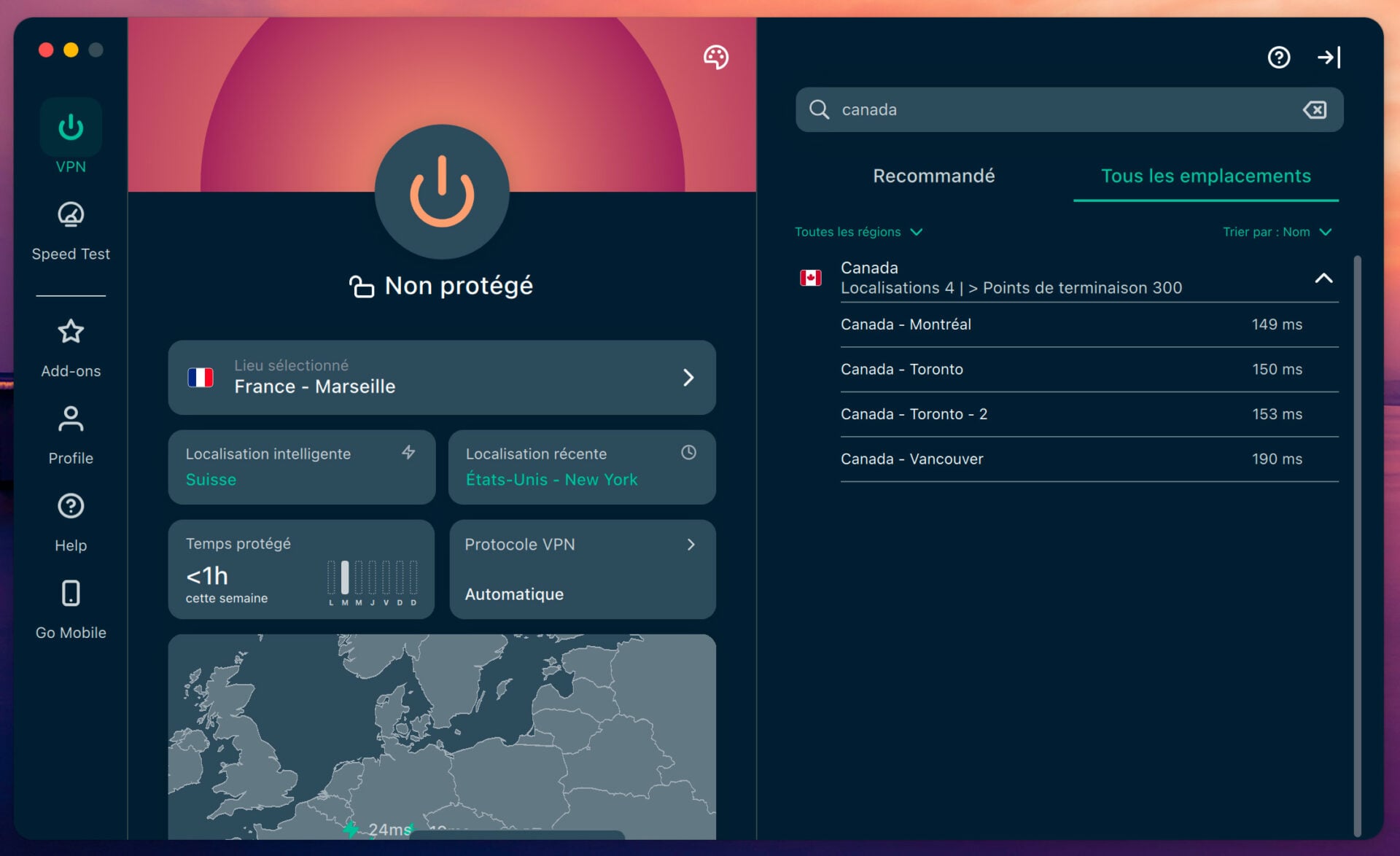Image resolution: width=1400 pixels, height=856 pixels.
Task: Open the Help section from the sidebar
Action: click(70, 518)
